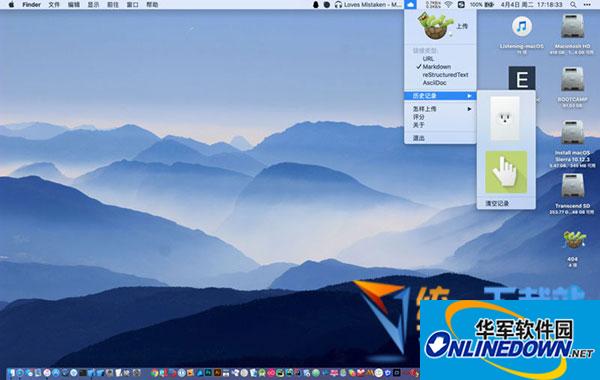This screenshot has width=600, height=380.
Task: Click the date and time in menu bar
Action: (x=532, y=5)
